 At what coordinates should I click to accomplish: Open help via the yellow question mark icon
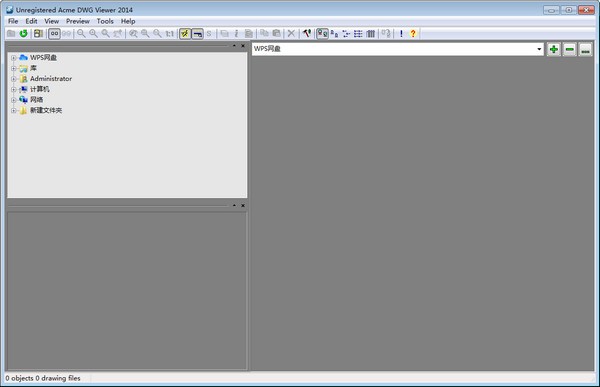pos(413,34)
